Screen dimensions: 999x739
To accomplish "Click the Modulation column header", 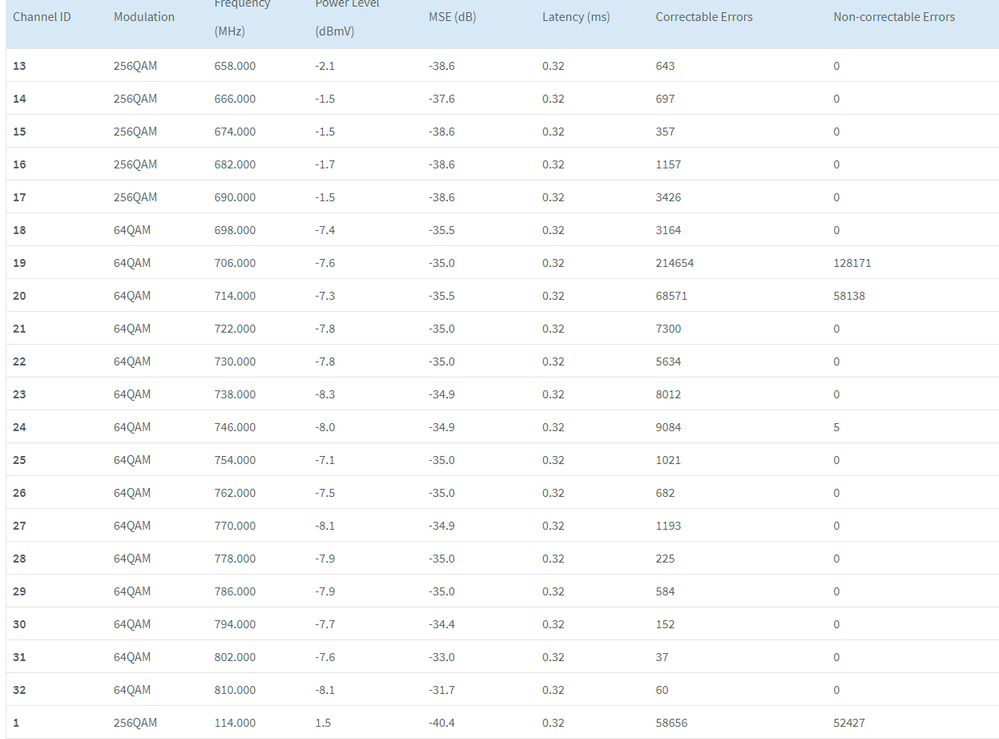I will [x=144, y=17].
